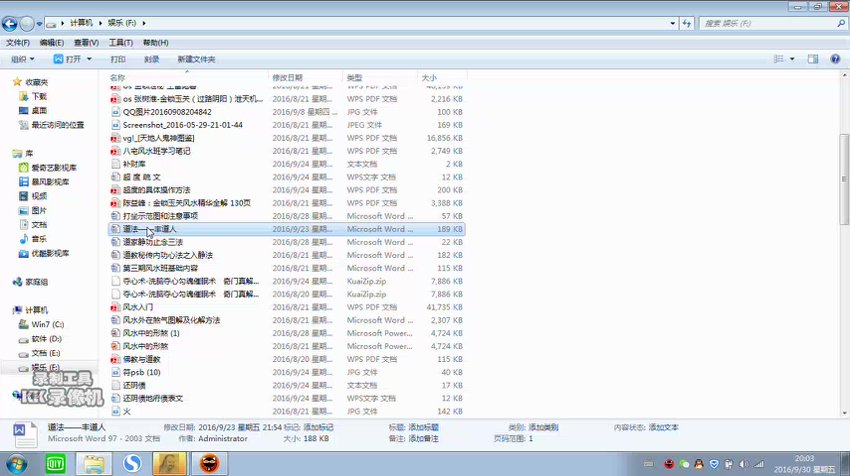Screen dimensions: 850x476
Task: Select the file 打坐示范图和注意事项
Action: [x=160, y=216]
